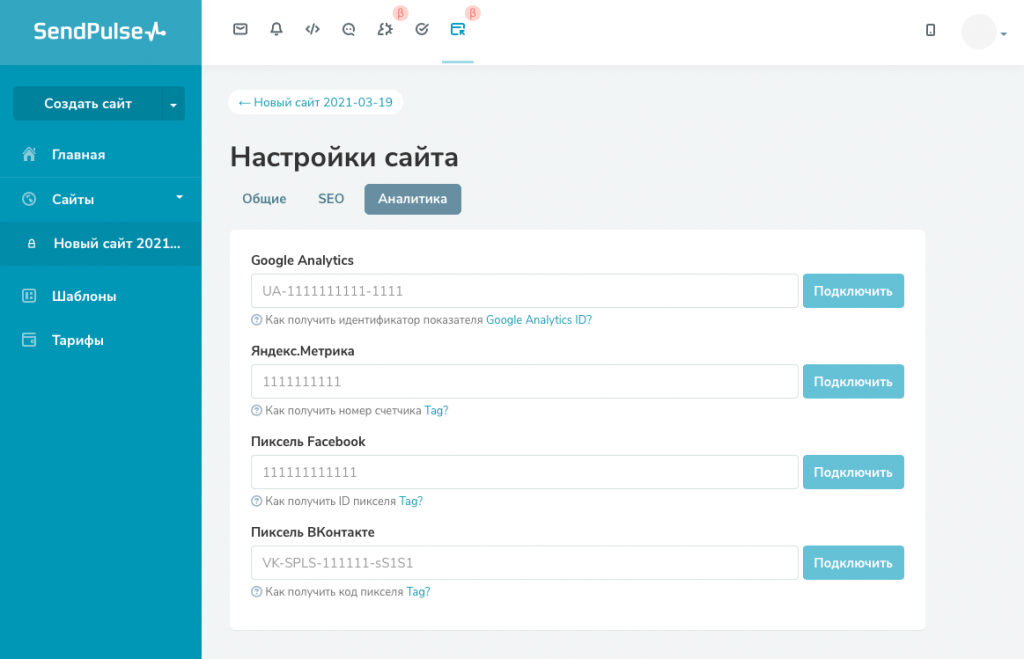
Task: Click the globe icon beside Сайты
Action: click(29, 199)
